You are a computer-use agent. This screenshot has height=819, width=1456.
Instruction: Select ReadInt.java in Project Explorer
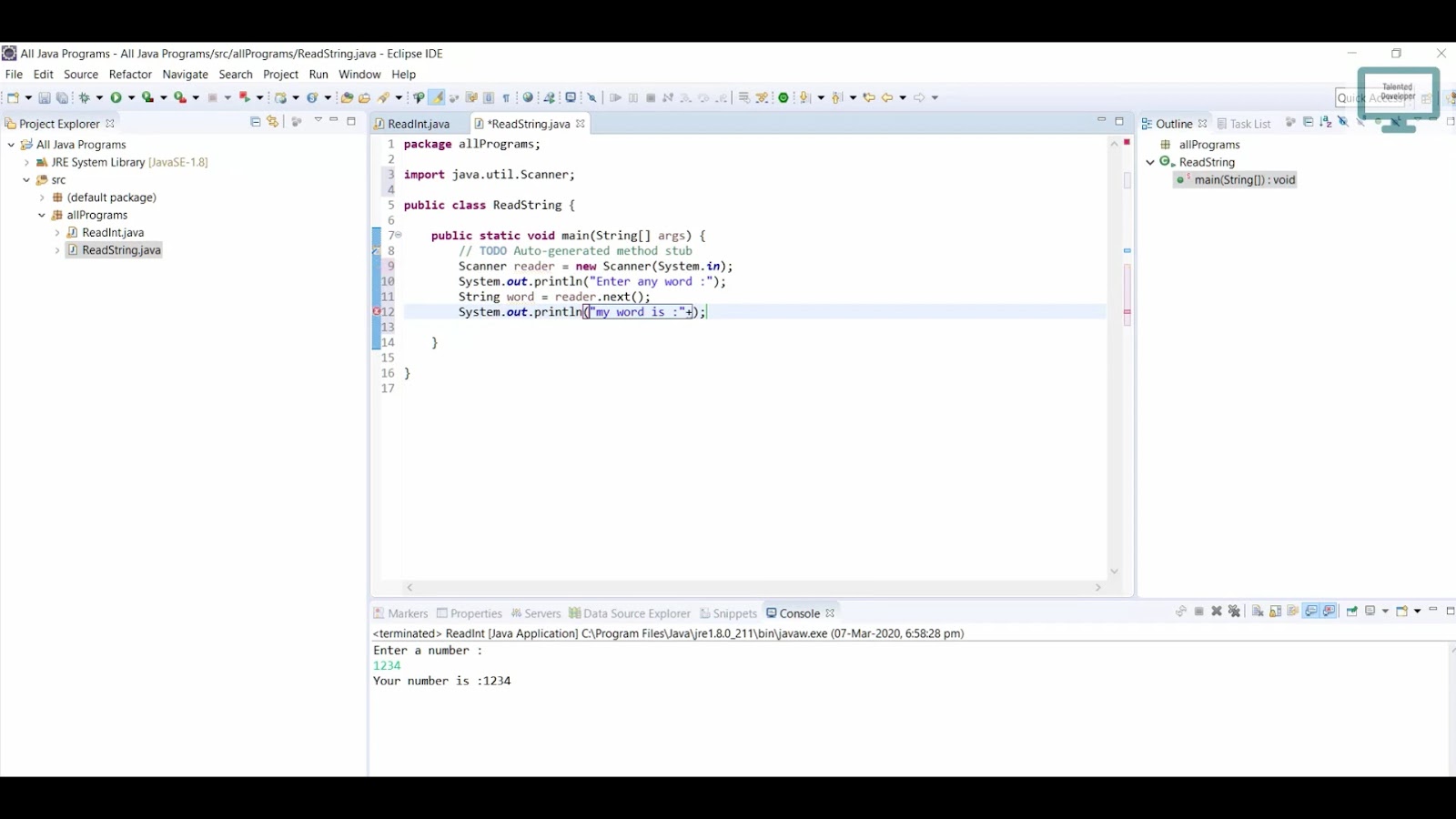tap(112, 233)
